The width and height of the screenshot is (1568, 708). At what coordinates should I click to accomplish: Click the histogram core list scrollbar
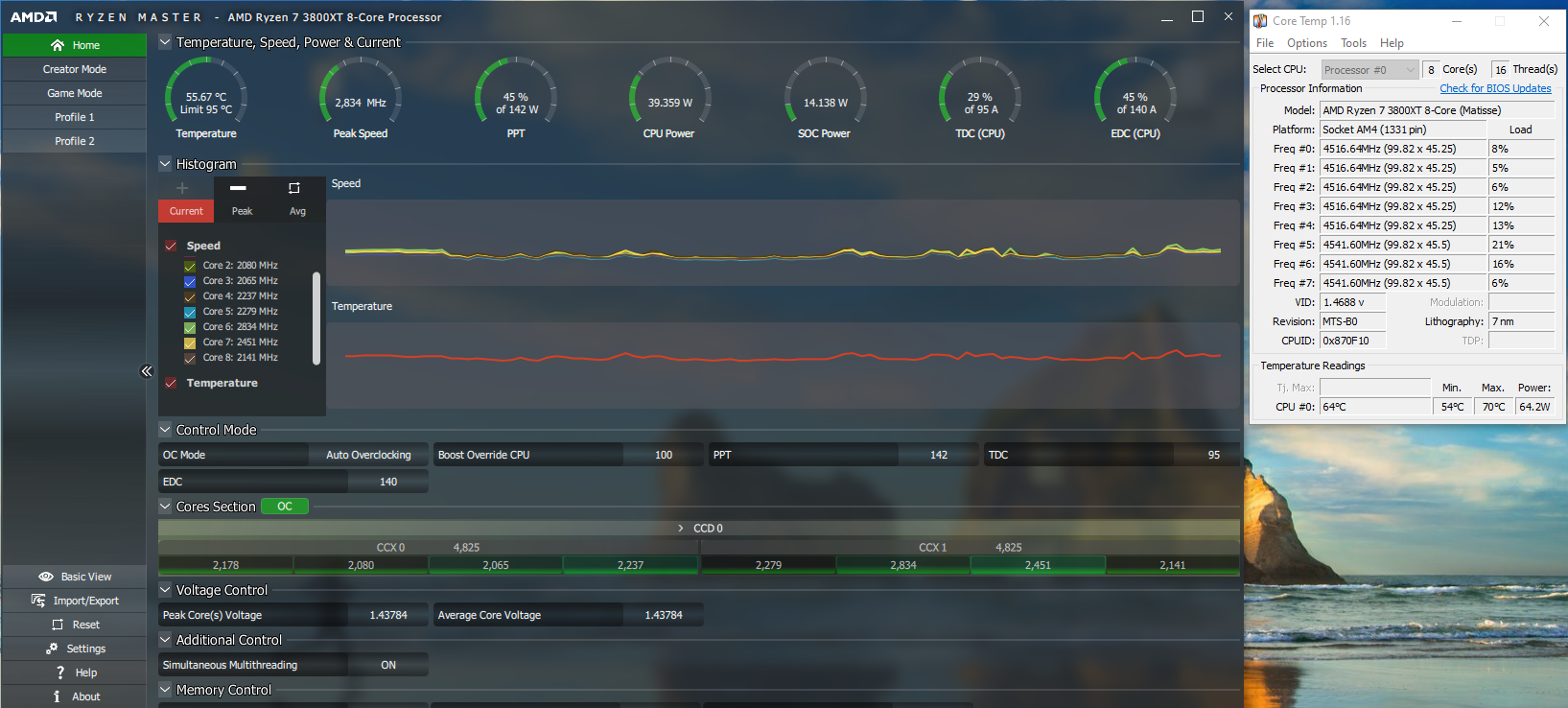316,319
